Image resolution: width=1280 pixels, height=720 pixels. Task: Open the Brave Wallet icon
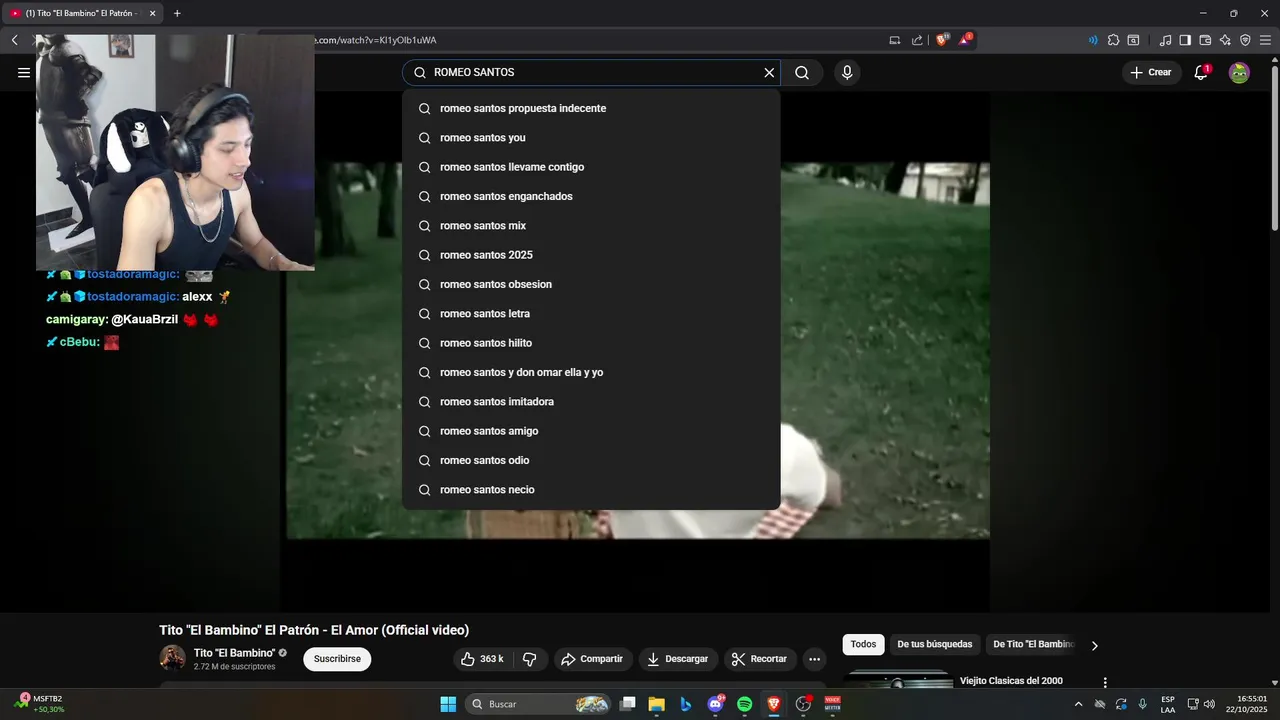[x=1205, y=40]
